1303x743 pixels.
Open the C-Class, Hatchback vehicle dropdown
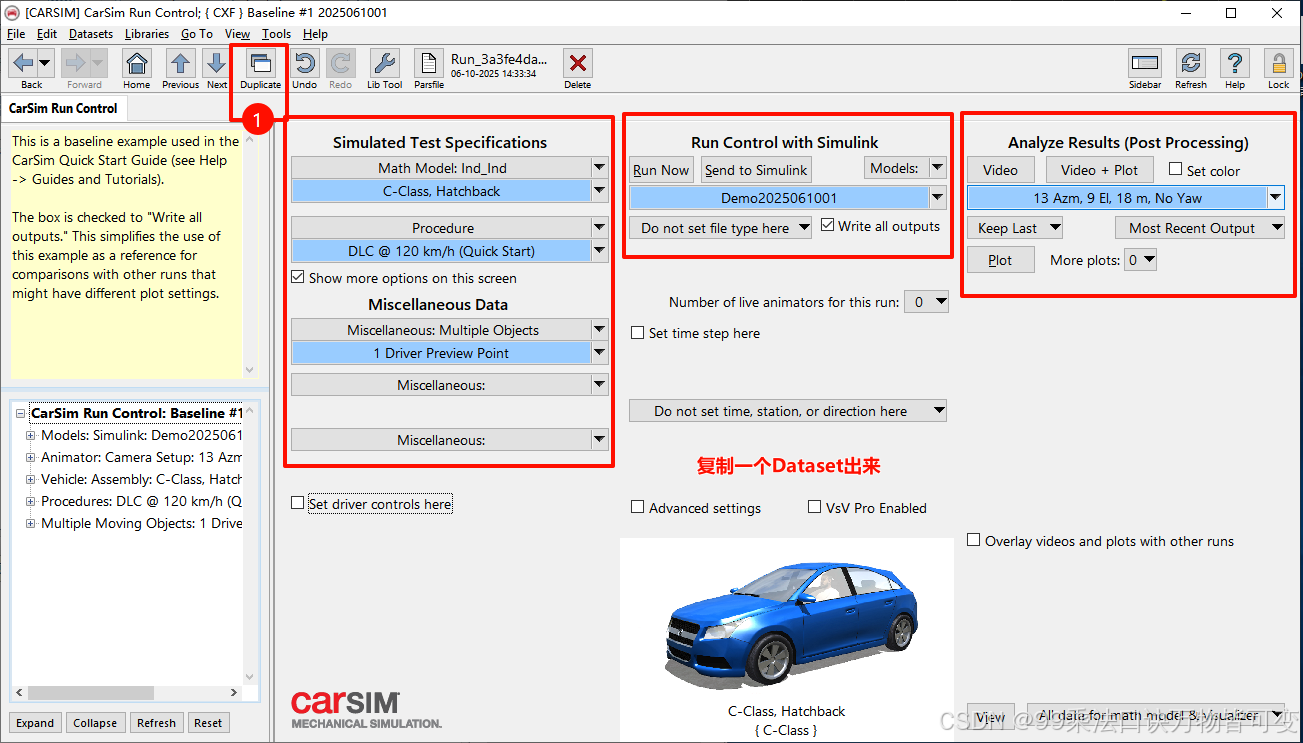599,191
